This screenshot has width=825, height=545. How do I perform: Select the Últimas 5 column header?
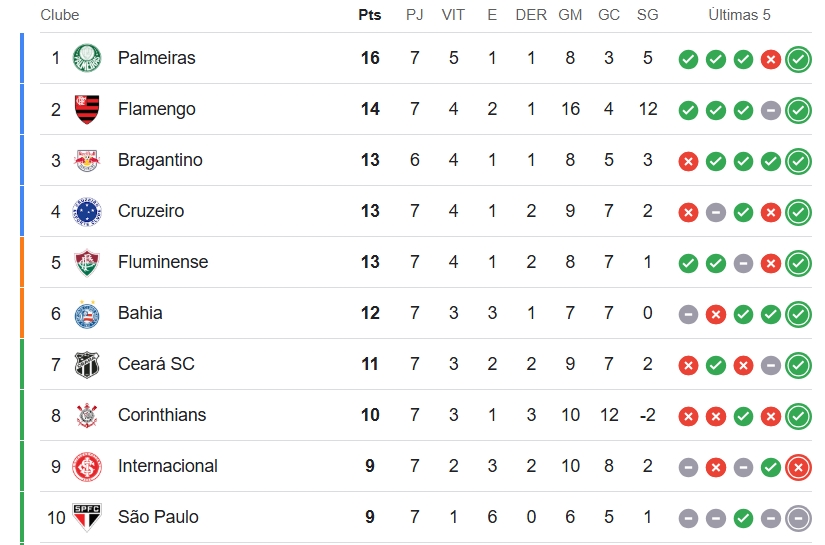pos(739,15)
